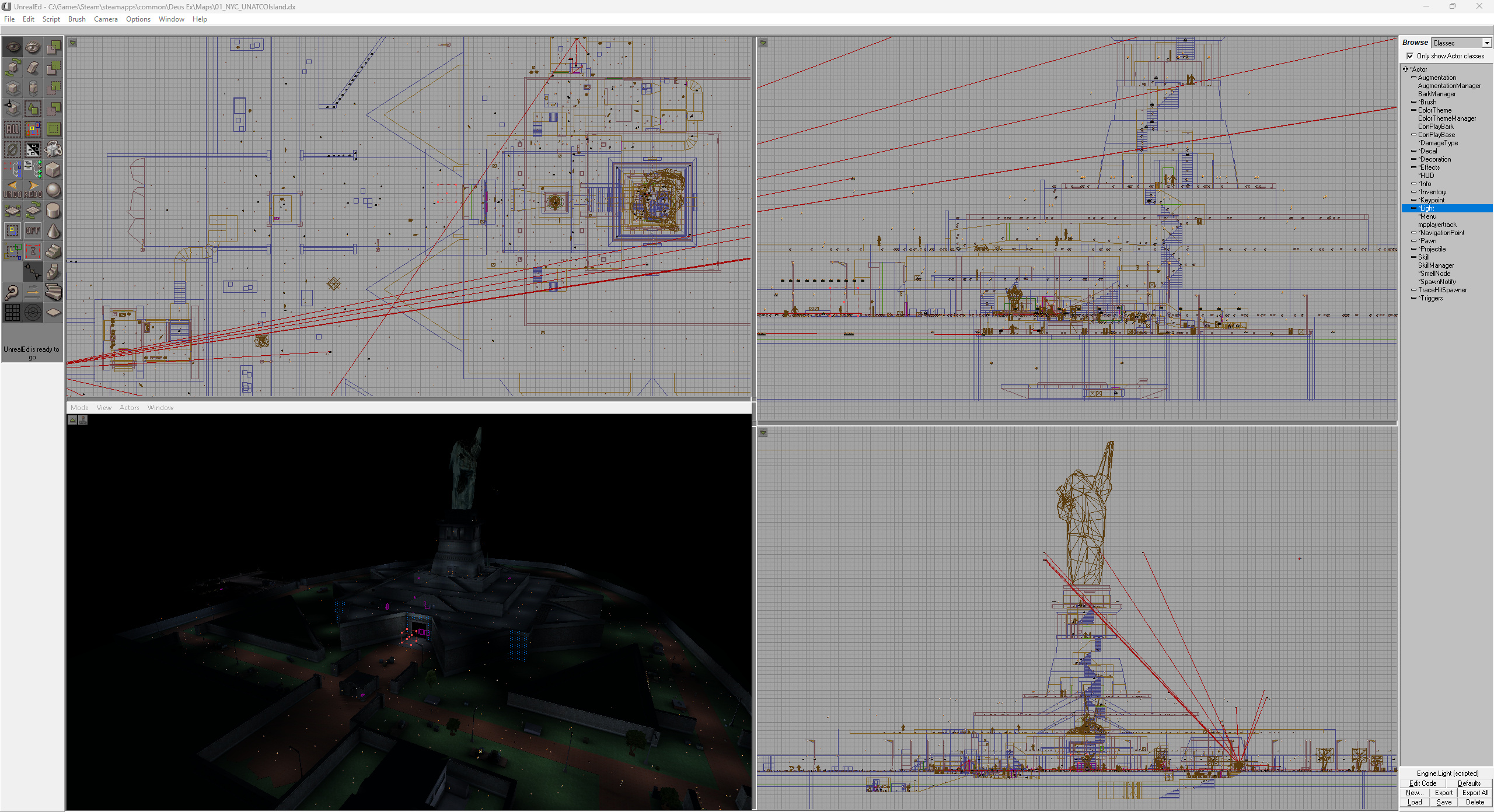Expand the Decoration class tree node
1494x812 pixels.
coord(1413,159)
